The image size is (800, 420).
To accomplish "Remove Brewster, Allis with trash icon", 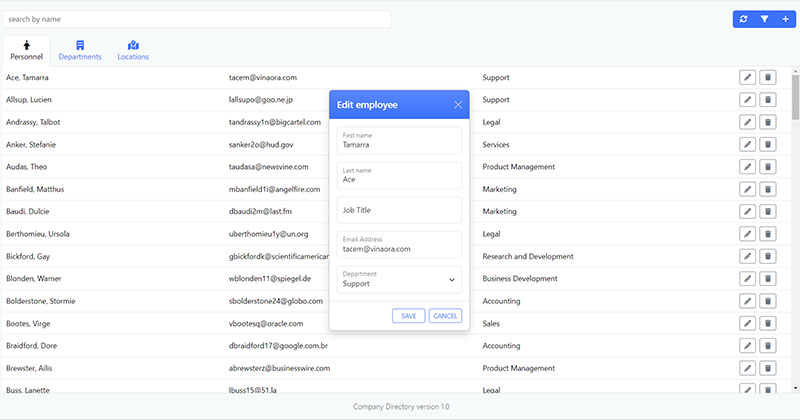I will pos(768,368).
